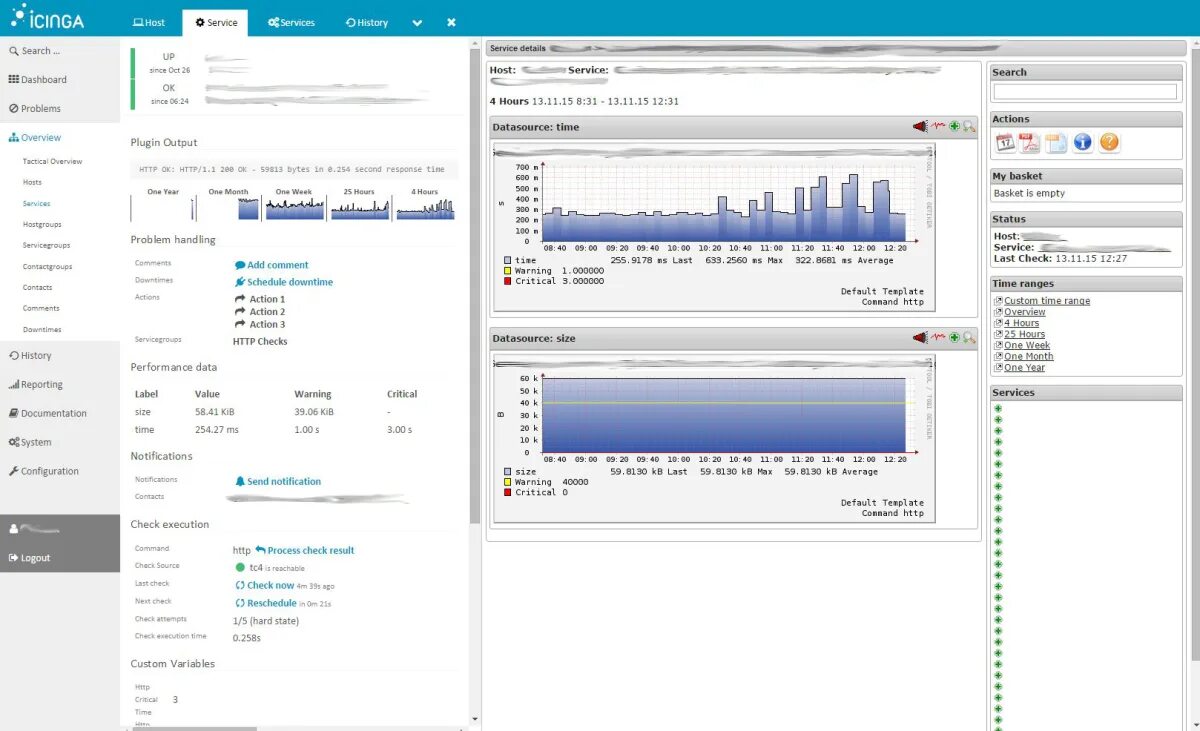Click the magnifier icon for size datasource
1200x731 pixels.
point(969,337)
